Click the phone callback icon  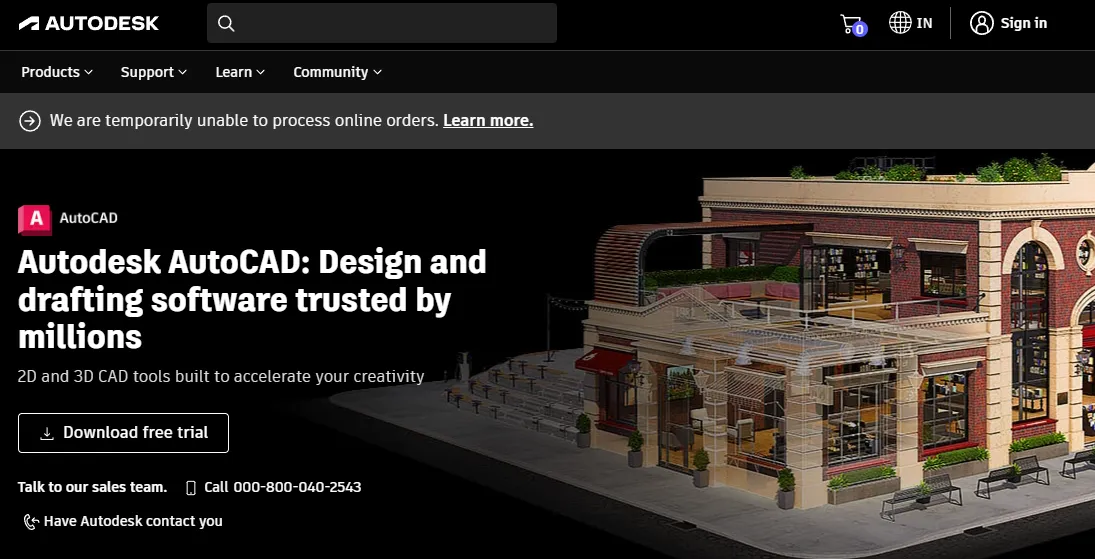click(31, 521)
